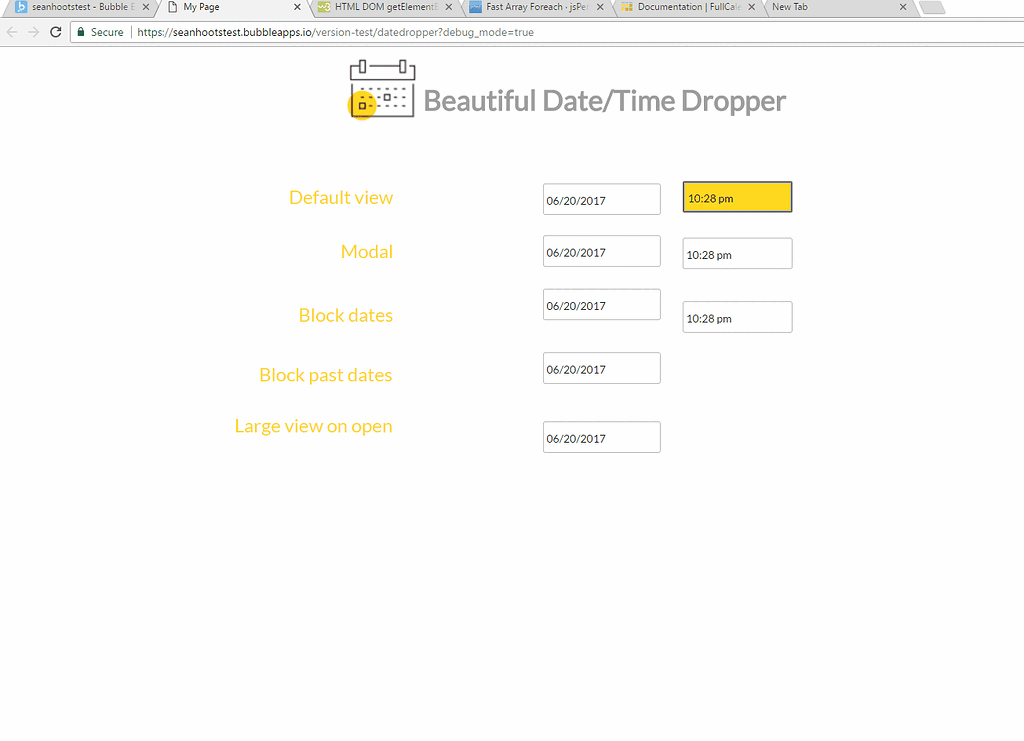Click the back navigation arrow
The width and height of the screenshot is (1024, 741).
[x=11, y=31]
